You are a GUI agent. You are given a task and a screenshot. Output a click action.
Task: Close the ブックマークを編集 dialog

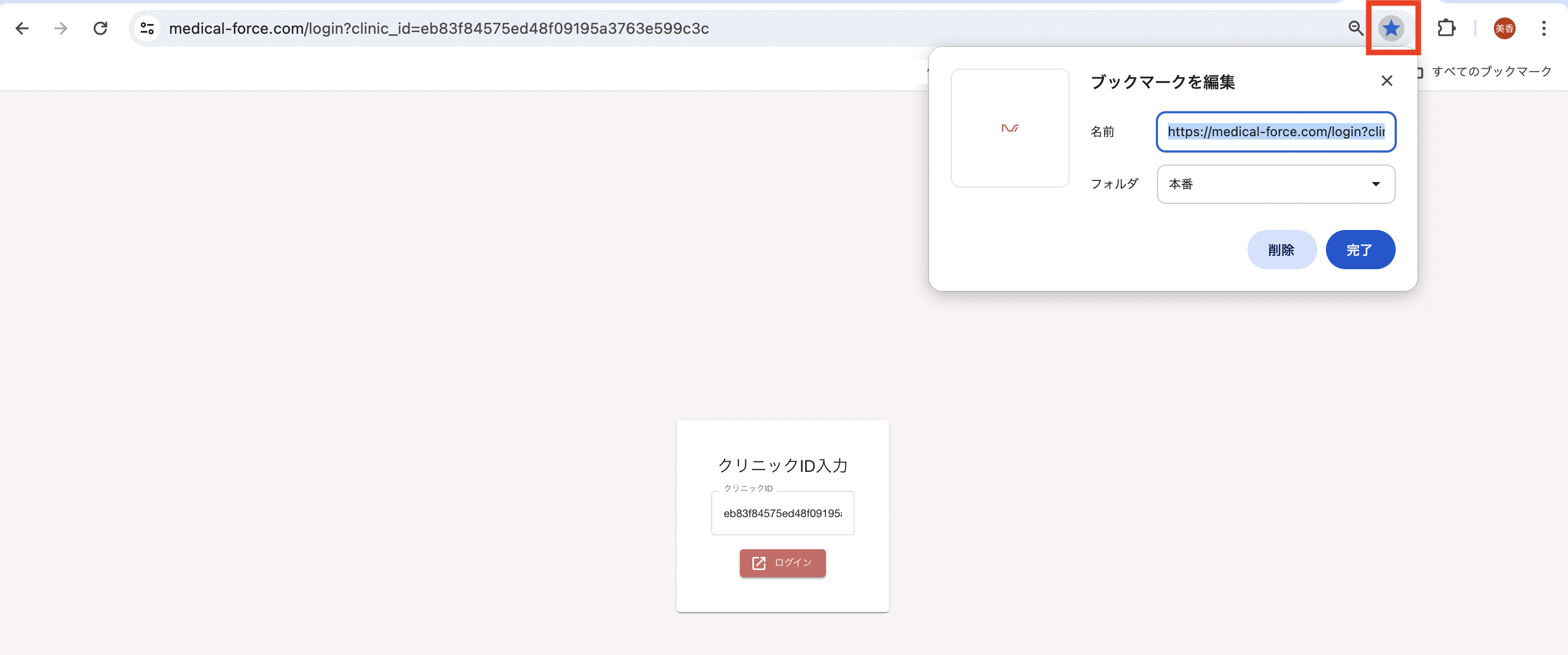1386,80
